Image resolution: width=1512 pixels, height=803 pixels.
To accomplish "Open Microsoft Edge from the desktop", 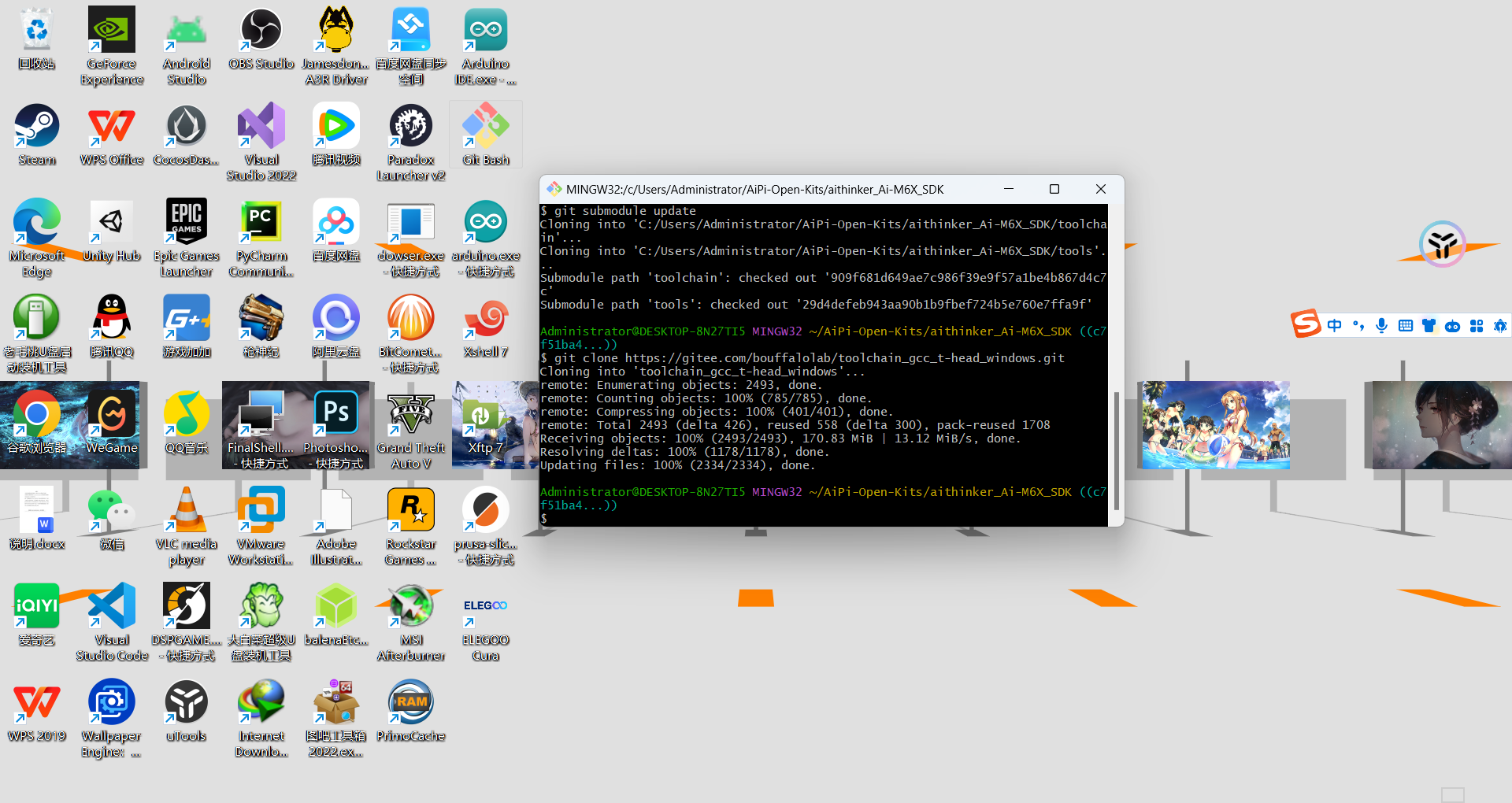I will (37, 238).
